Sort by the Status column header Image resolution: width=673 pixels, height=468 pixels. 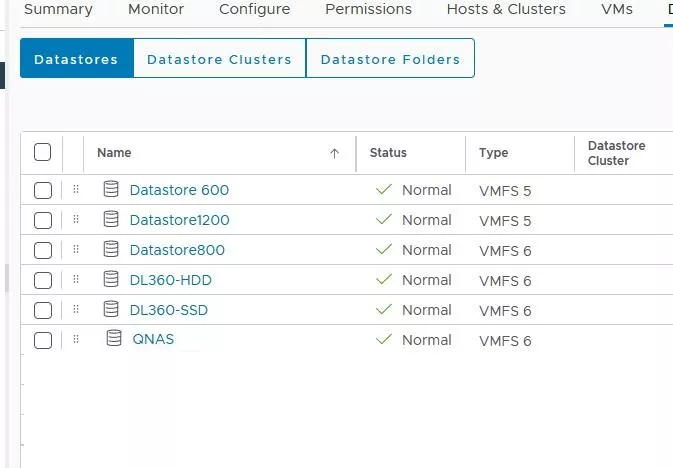(x=388, y=152)
